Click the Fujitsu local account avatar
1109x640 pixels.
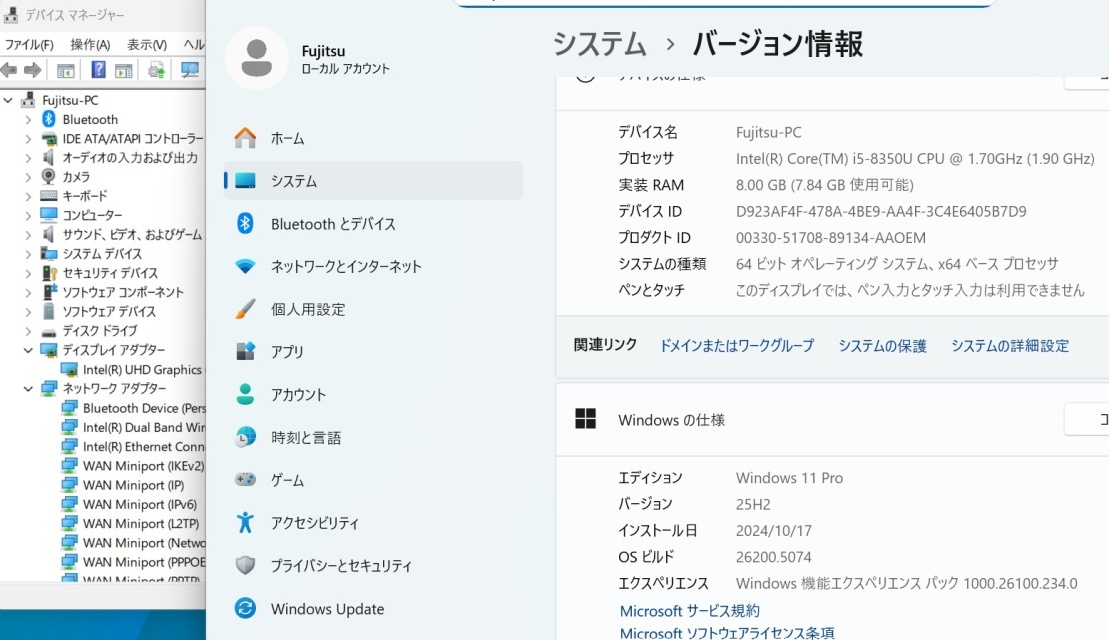pos(256,58)
